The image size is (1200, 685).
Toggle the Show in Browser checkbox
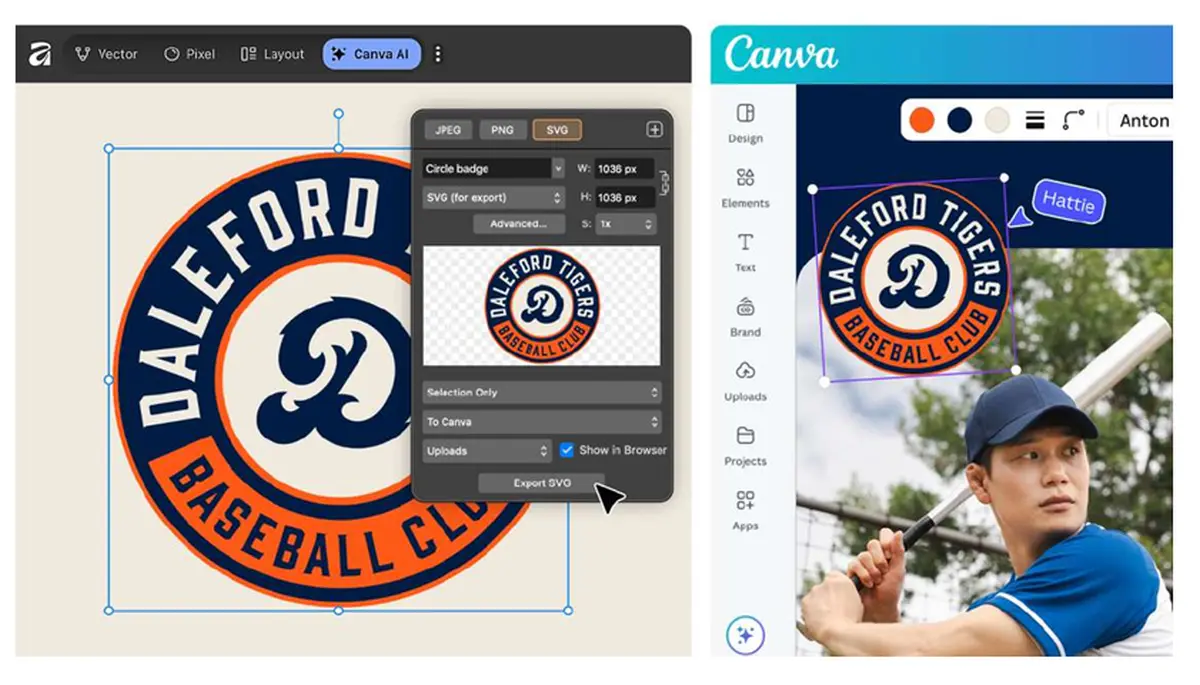[567, 450]
